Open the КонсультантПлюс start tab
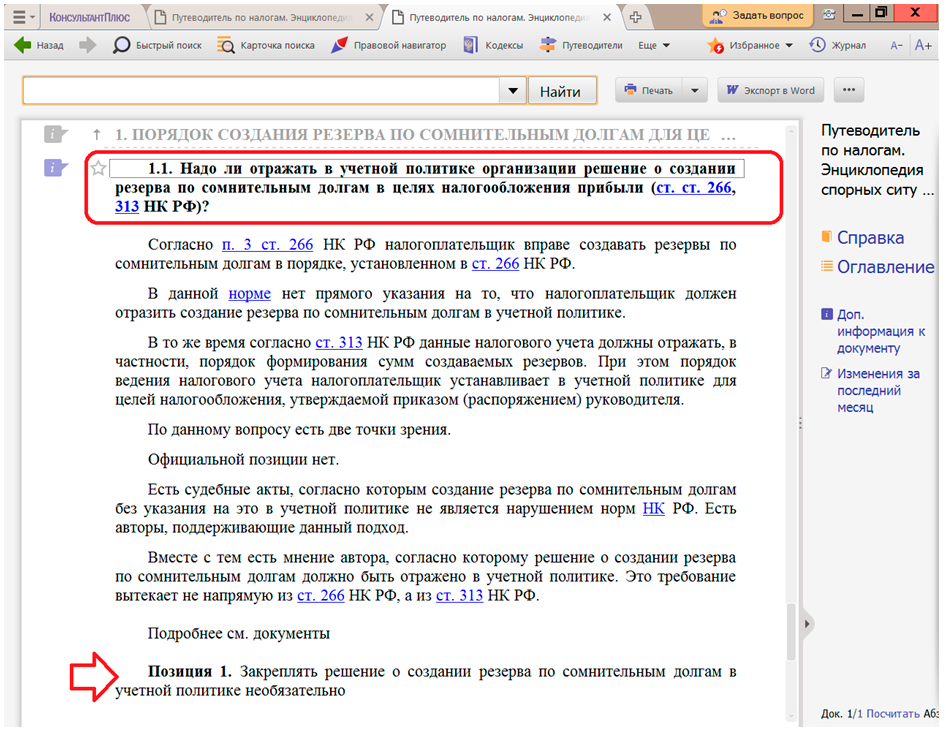 89,17
